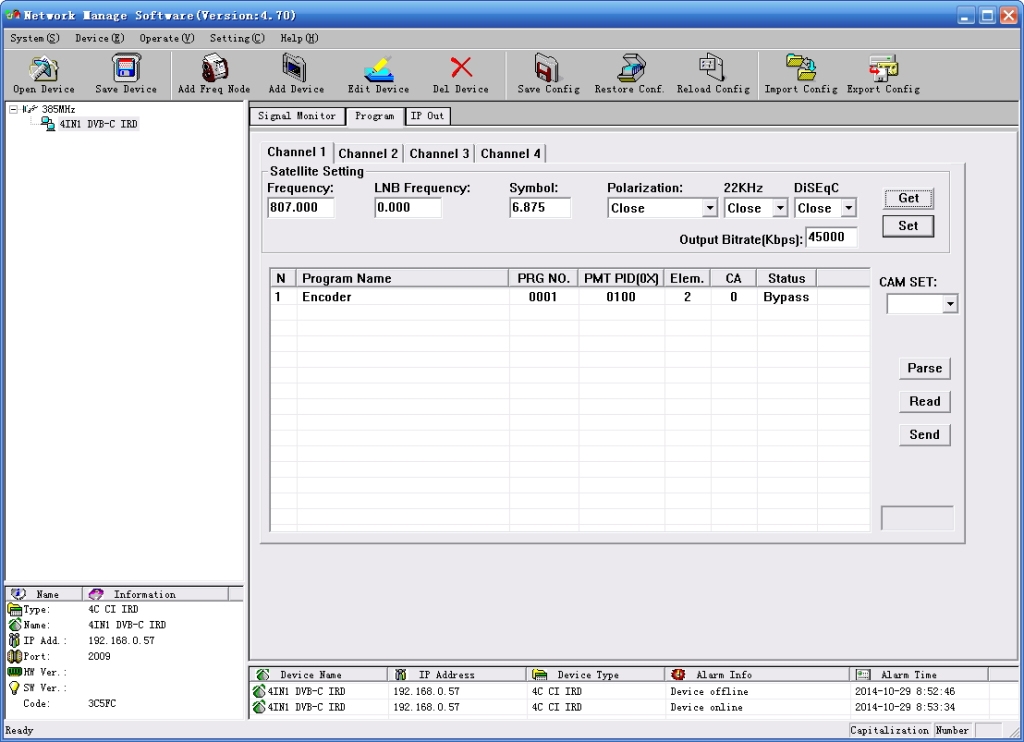The height and width of the screenshot is (742, 1024).
Task: Click the Get button
Action: pyautogui.click(x=908, y=198)
